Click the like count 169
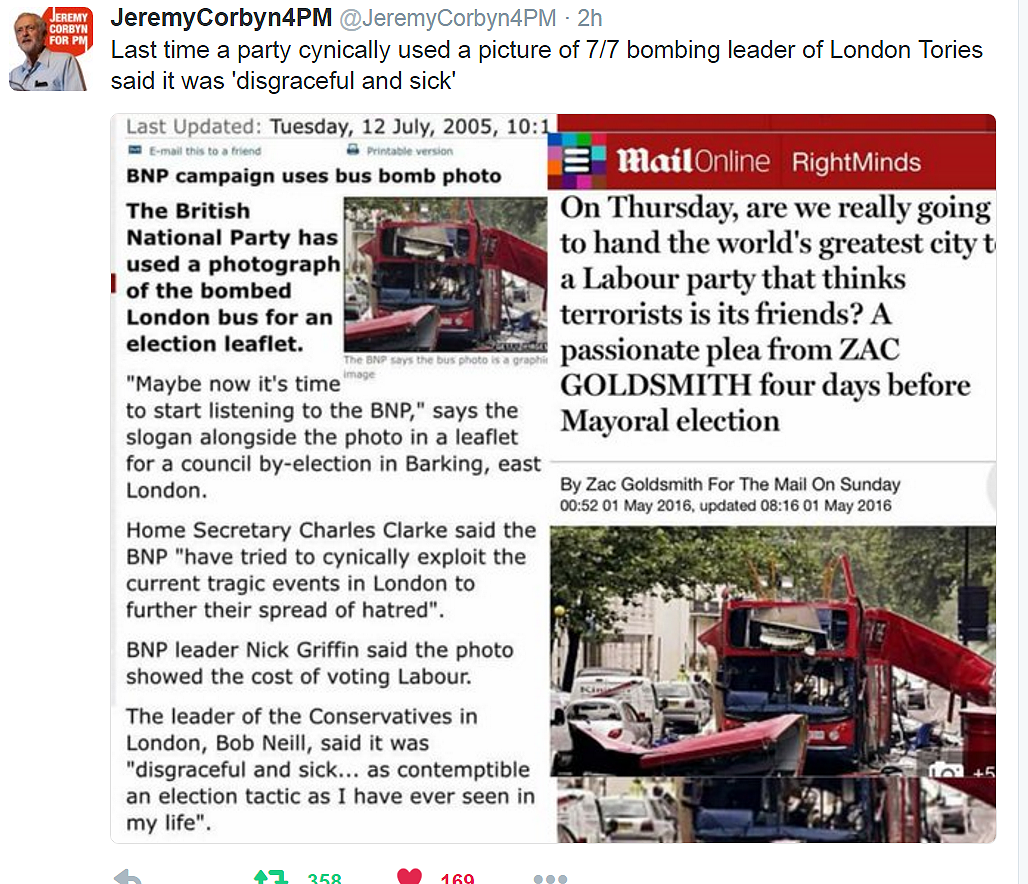The width and height of the screenshot is (1028, 884). click(x=457, y=878)
